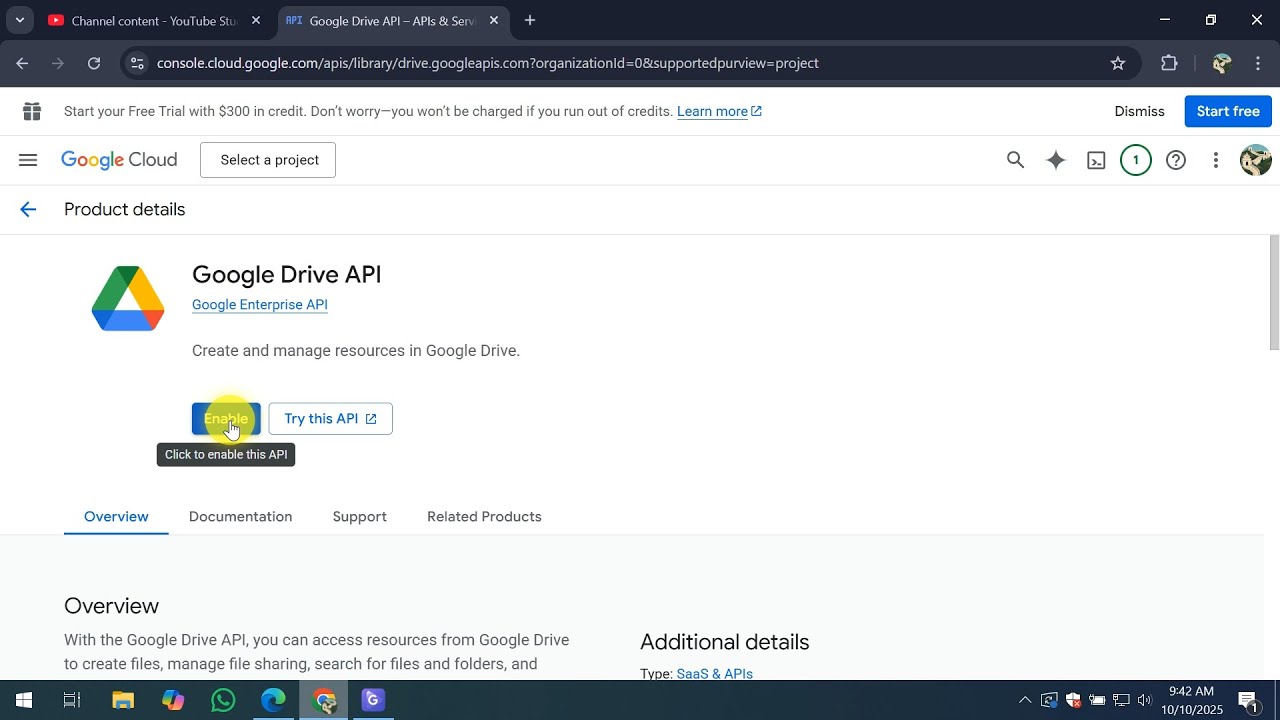Click the Start free button
1280x720 pixels.
click(x=1228, y=111)
